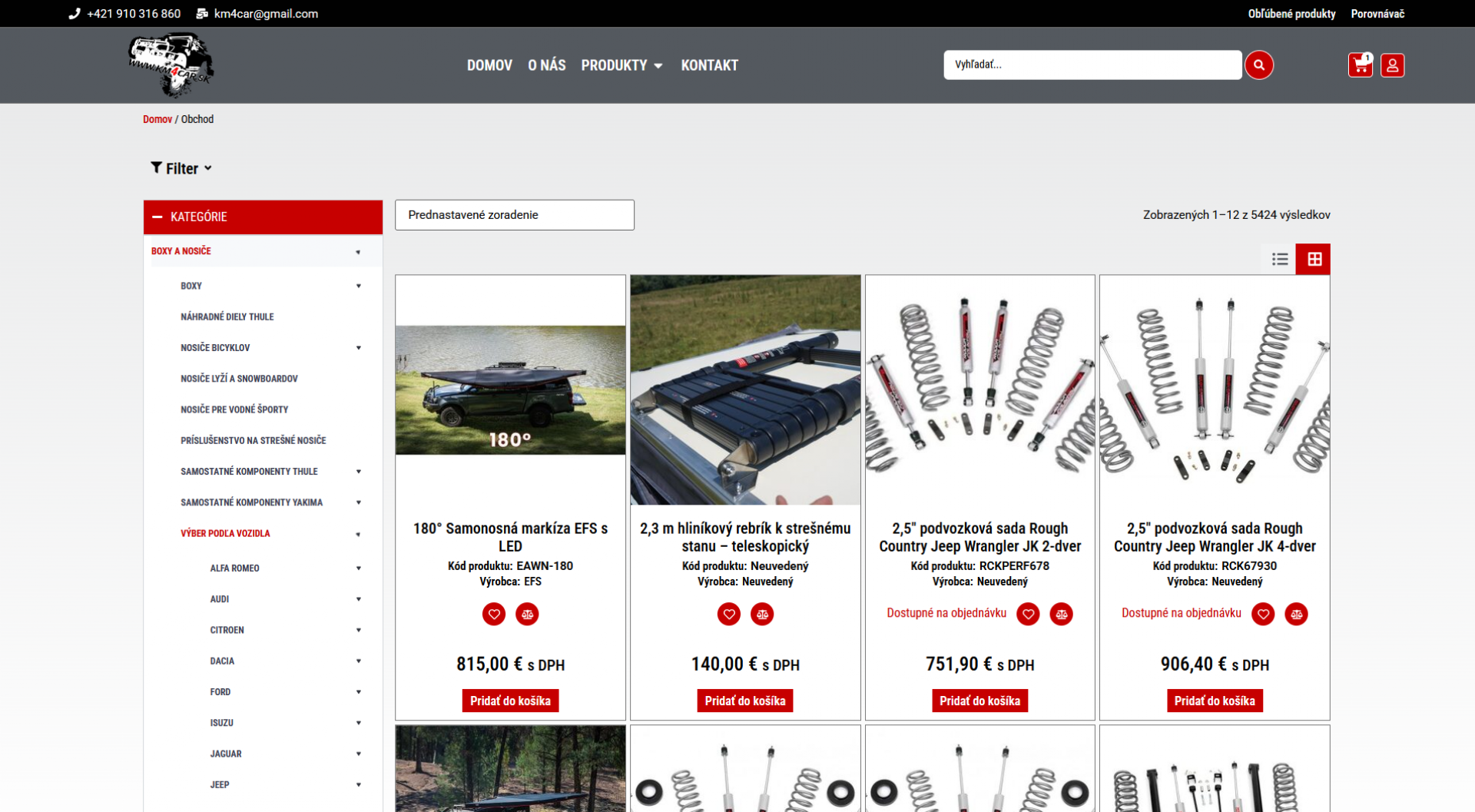Image resolution: width=1475 pixels, height=812 pixels.
Task: Expand the DACIA vehicle arrow
Action: coord(358,661)
